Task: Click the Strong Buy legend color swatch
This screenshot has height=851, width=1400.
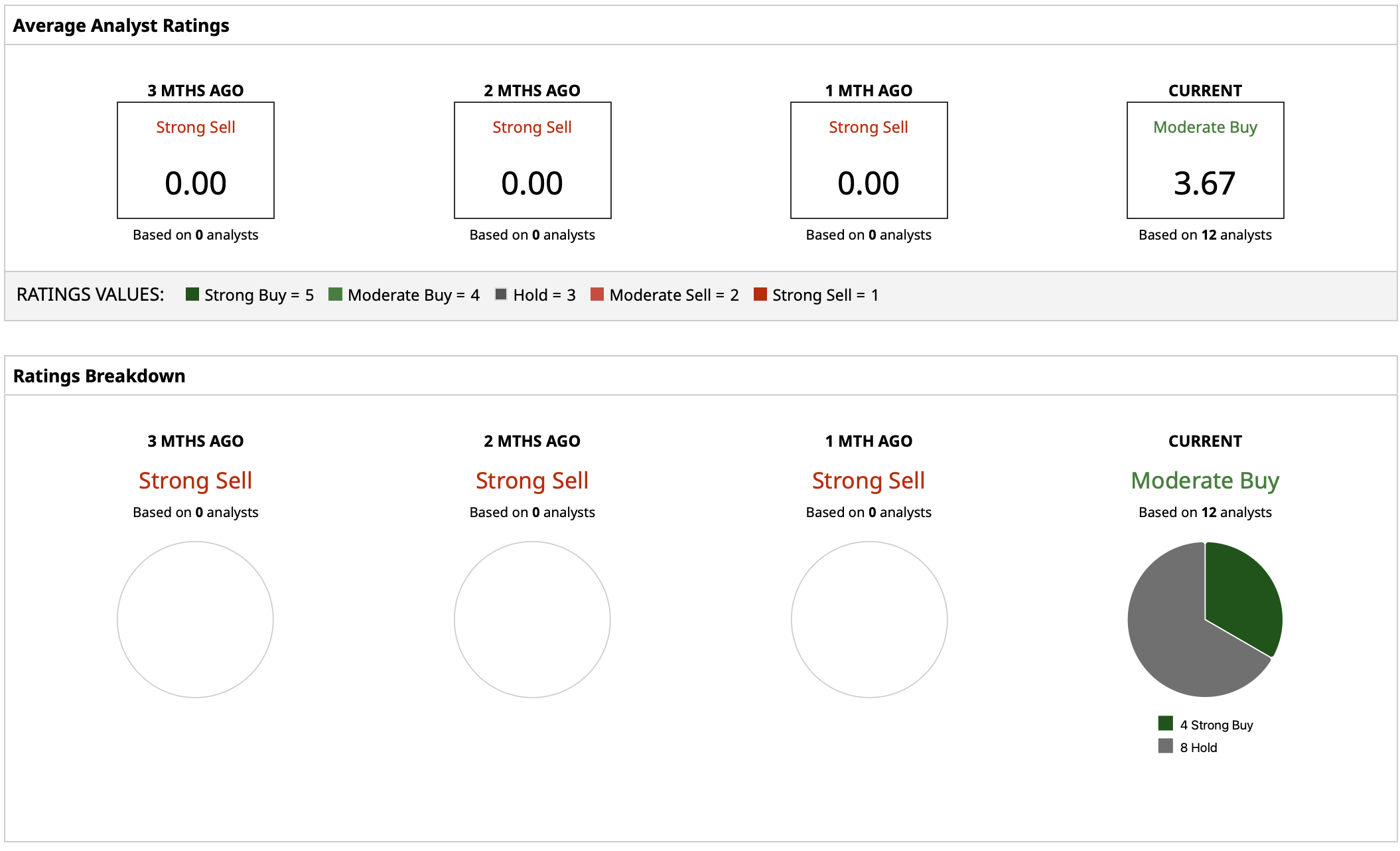Action: click(x=192, y=294)
